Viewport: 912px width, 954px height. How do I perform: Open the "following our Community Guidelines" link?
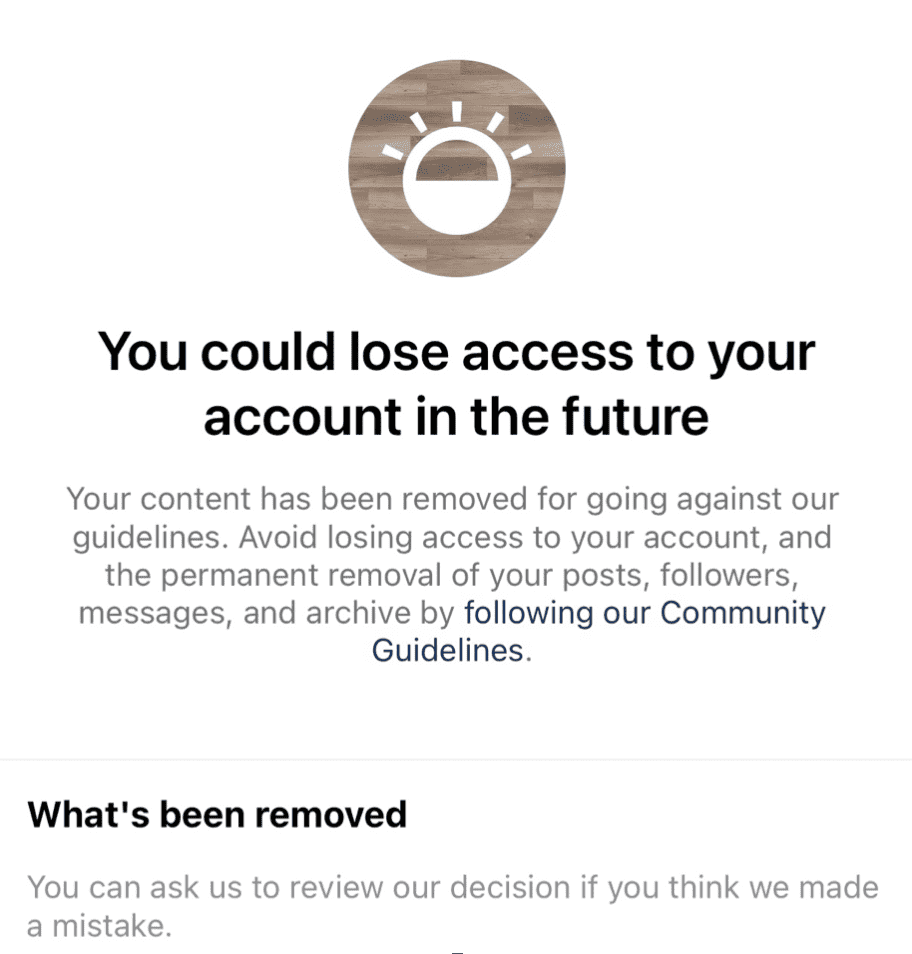(645, 612)
